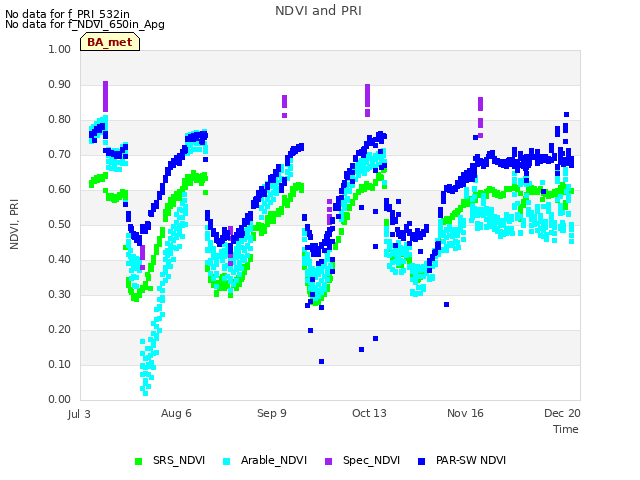Click the Oct 13 x-axis tick label
The height and width of the screenshot is (480, 640).
369,413
